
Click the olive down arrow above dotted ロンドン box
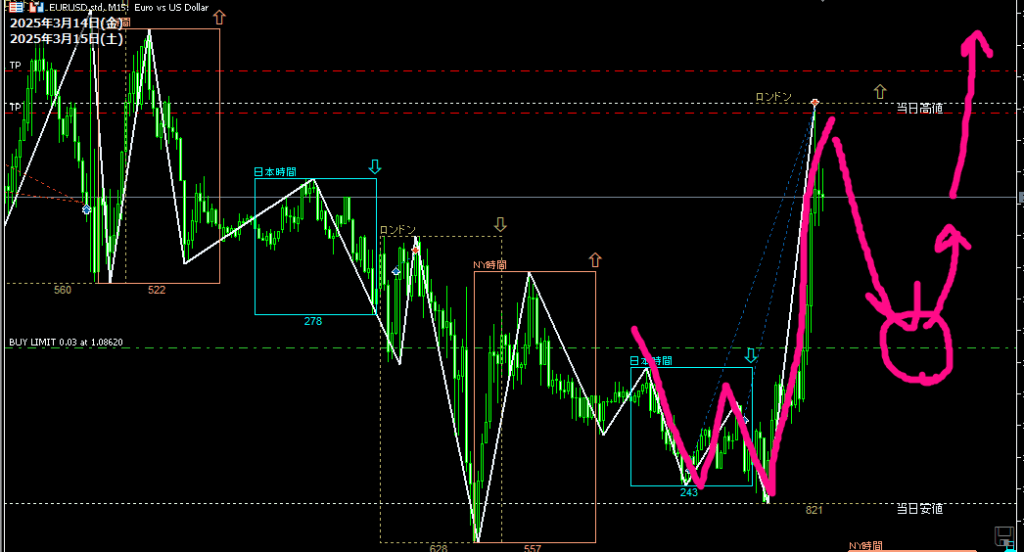click(x=499, y=225)
